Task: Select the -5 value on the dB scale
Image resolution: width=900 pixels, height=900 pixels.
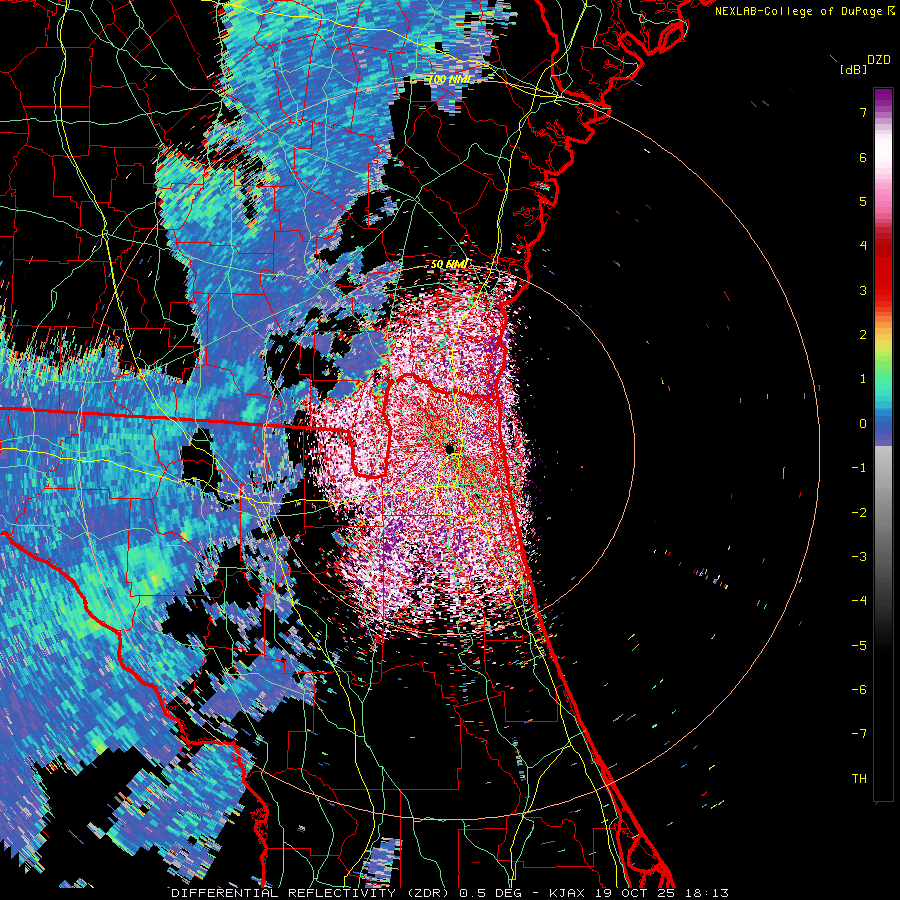Action: 859,646
